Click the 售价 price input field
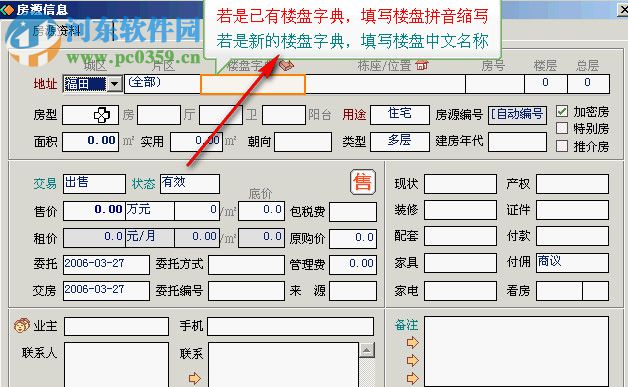Screen dimensions: 628x387 (95, 211)
